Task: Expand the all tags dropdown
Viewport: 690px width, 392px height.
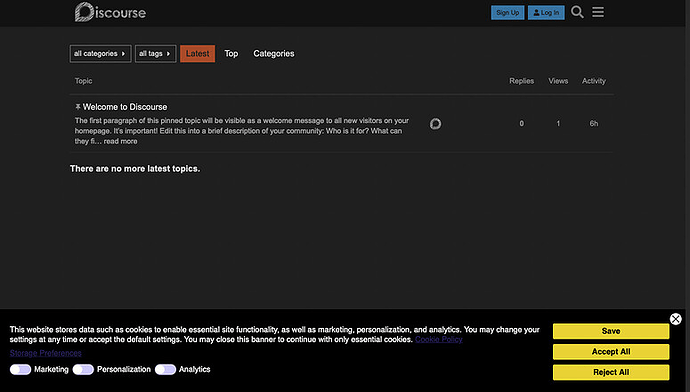Action: pos(155,54)
